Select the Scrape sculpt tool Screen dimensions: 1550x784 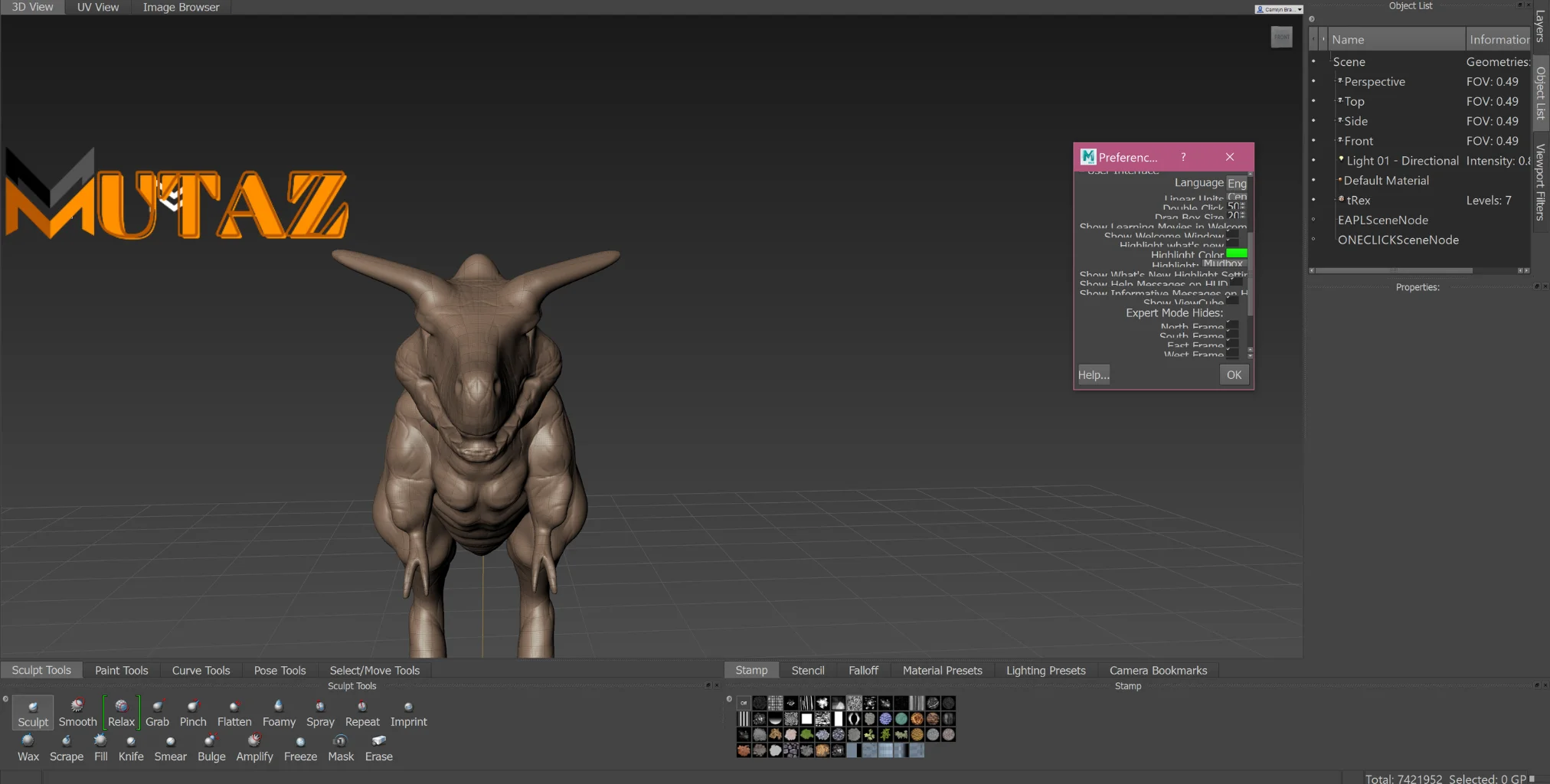[67, 748]
